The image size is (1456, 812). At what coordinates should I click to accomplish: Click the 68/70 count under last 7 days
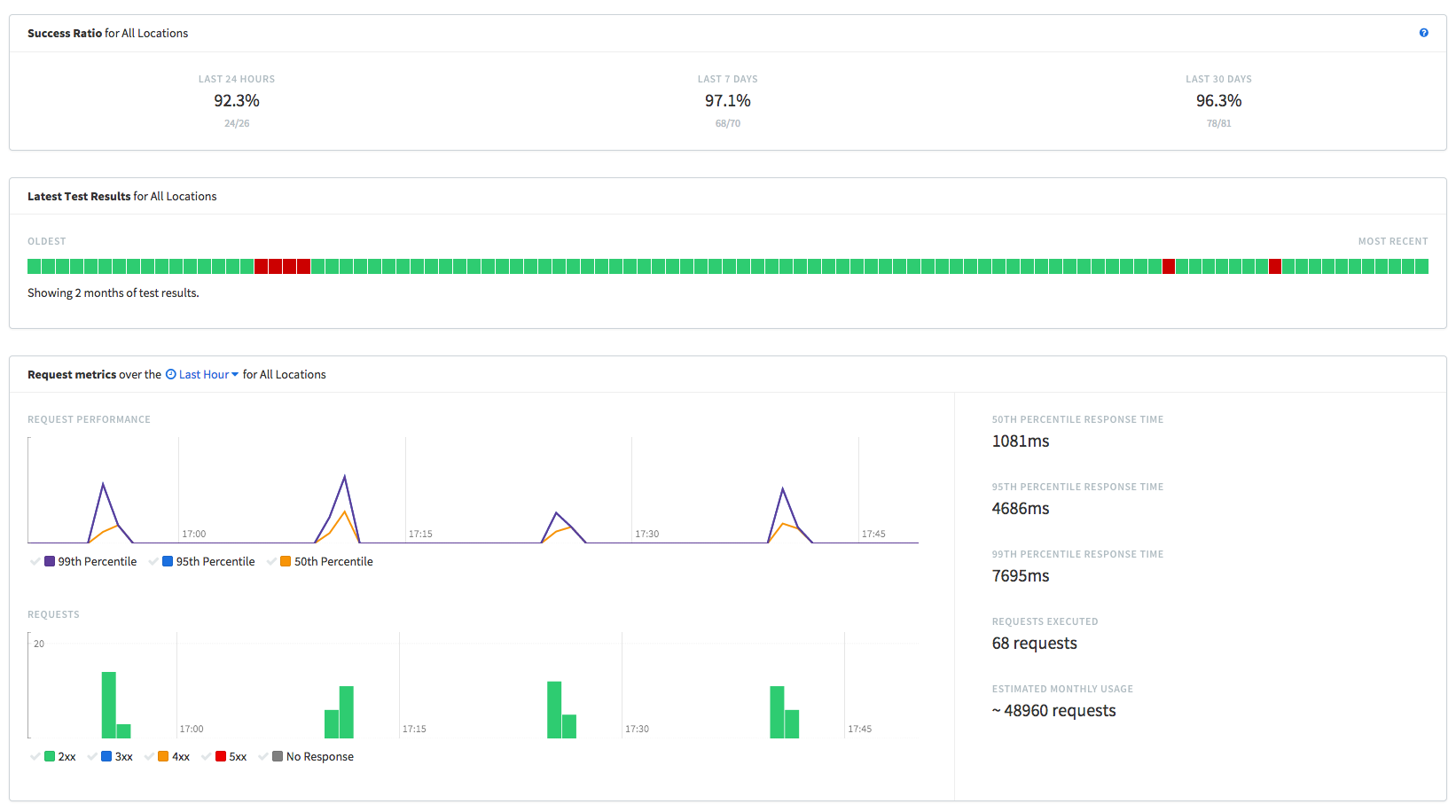click(728, 123)
